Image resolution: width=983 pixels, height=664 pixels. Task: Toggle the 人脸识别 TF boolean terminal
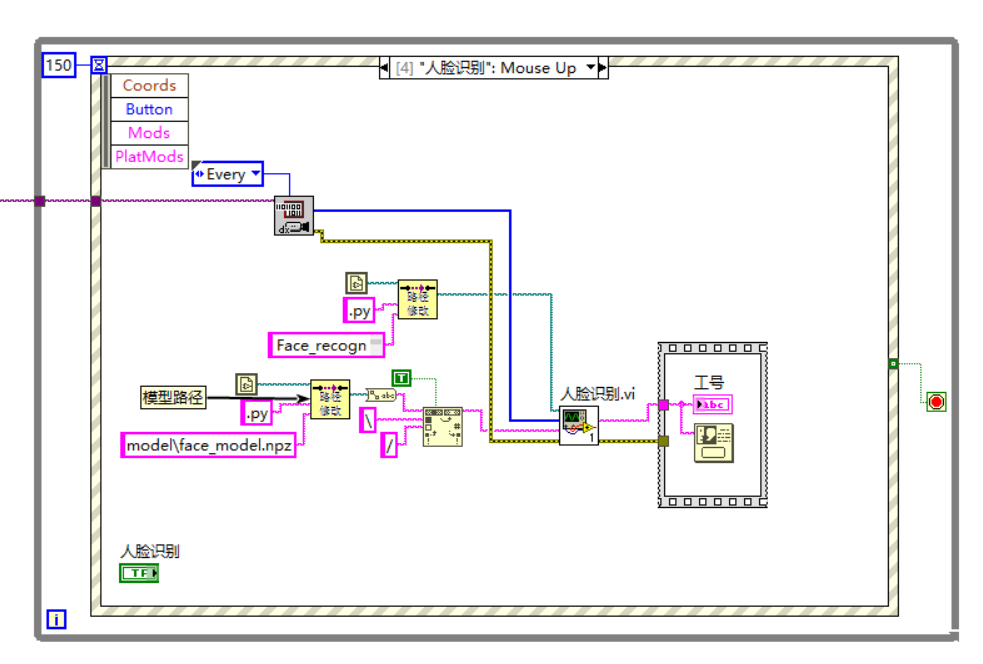[138, 572]
